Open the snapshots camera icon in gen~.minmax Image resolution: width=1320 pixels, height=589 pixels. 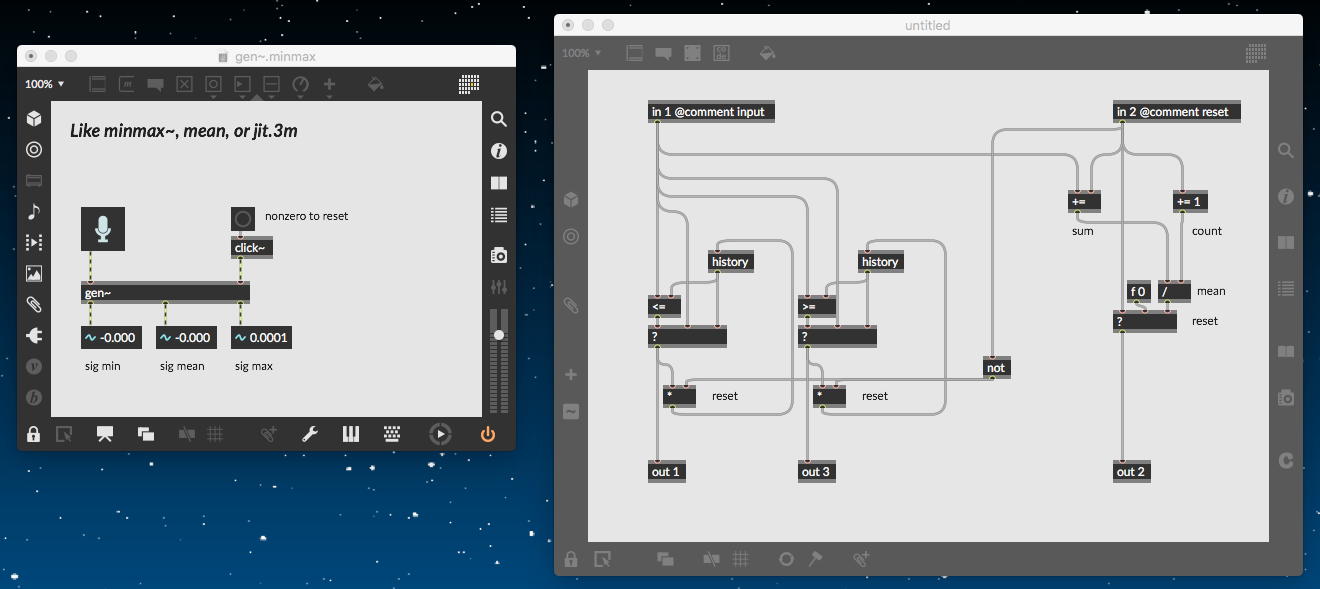498,255
